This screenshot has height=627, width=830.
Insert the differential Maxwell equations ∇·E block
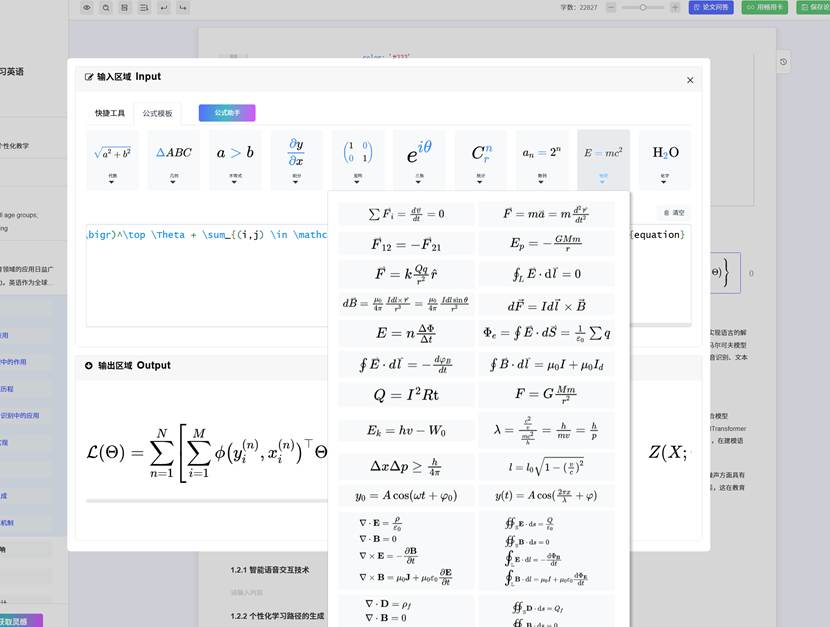tap(406, 550)
